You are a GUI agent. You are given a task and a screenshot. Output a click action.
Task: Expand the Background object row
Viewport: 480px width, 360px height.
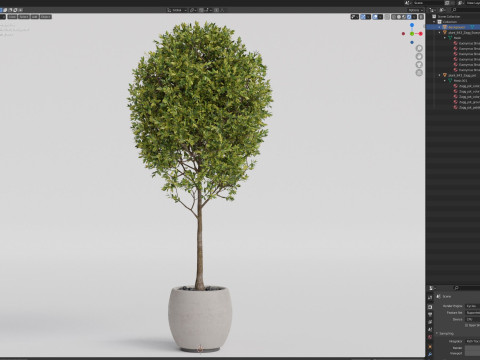pos(439,27)
